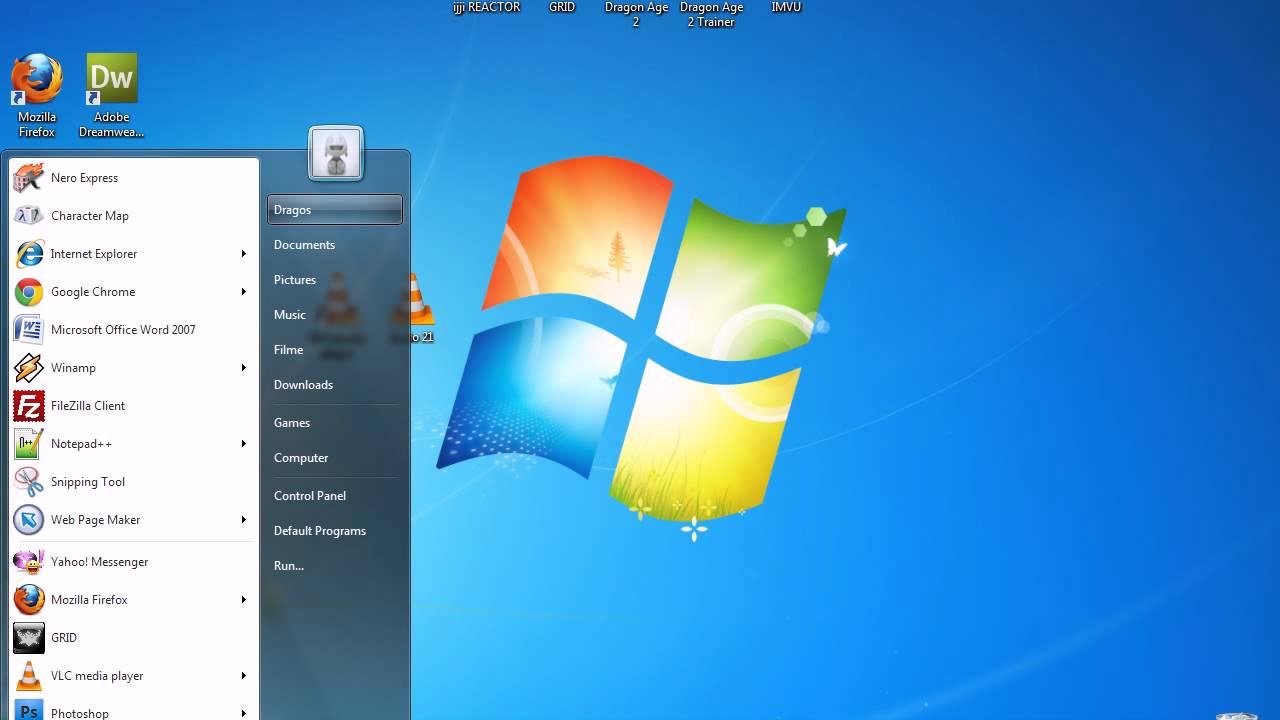Open Downloads folder
Screen dimensions: 1280x720
click(x=335, y=385)
